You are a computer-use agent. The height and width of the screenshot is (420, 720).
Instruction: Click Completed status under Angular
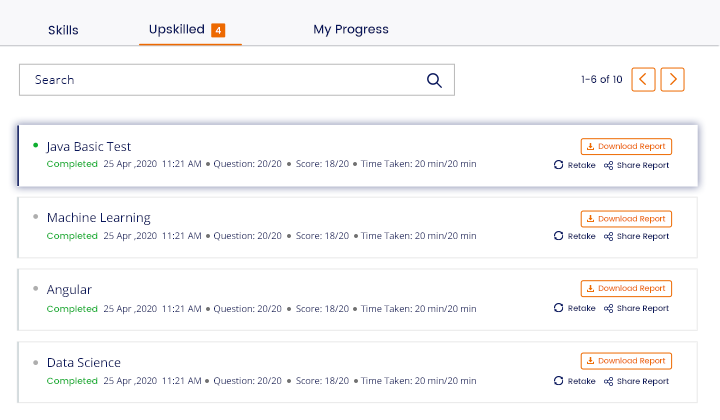point(72,309)
